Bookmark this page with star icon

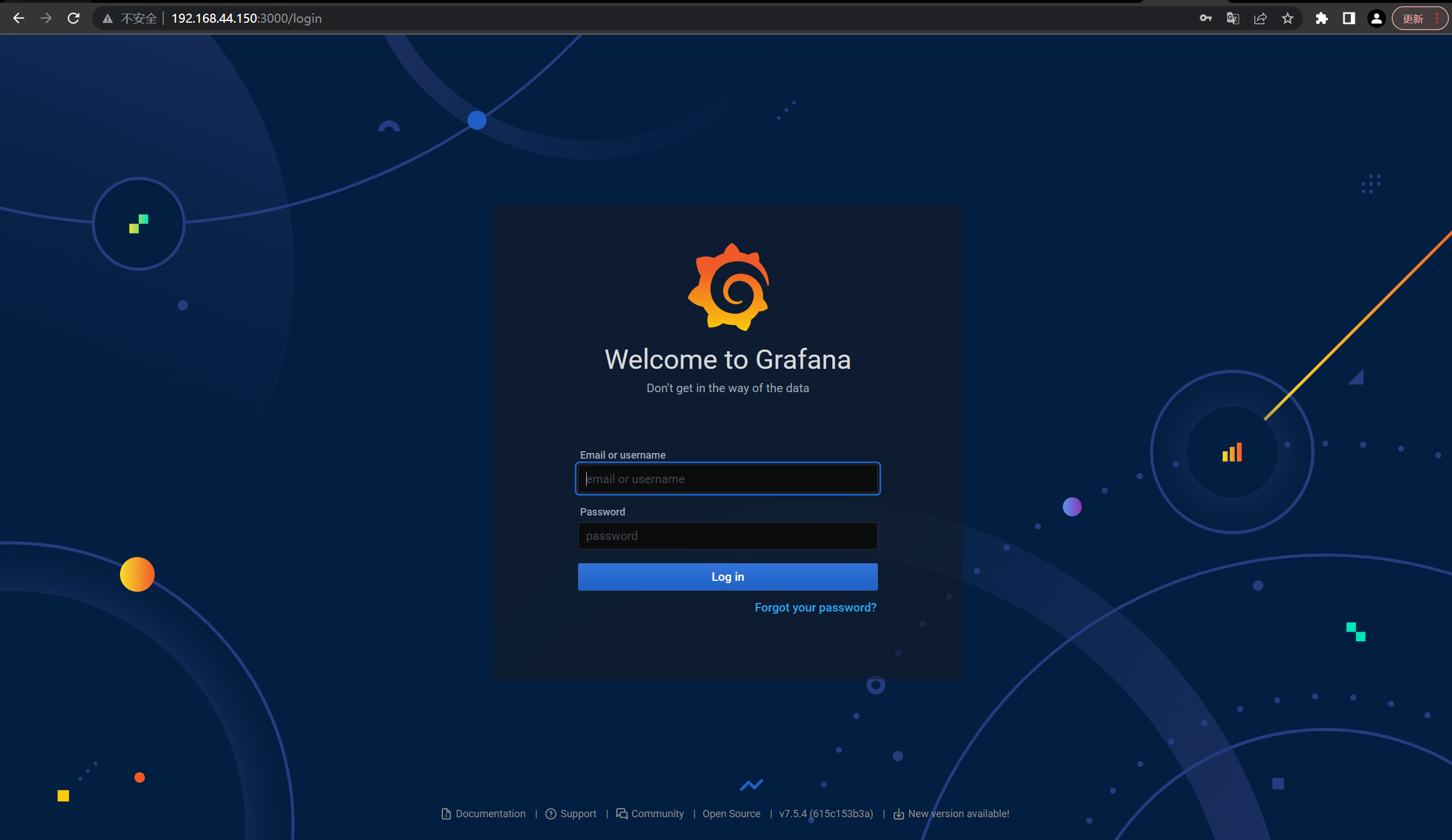click(1288, 18)
